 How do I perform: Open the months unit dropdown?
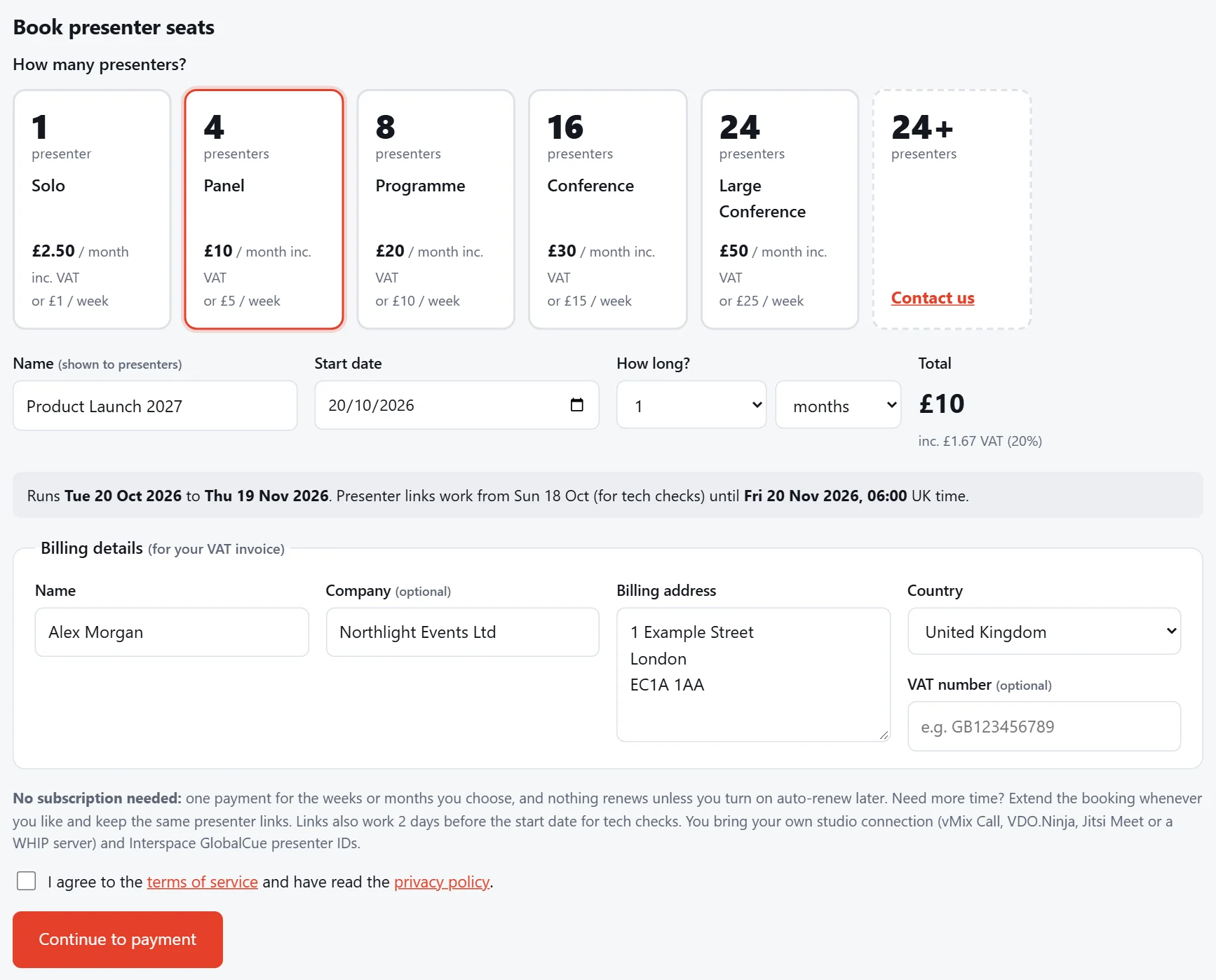pos(838,404)
